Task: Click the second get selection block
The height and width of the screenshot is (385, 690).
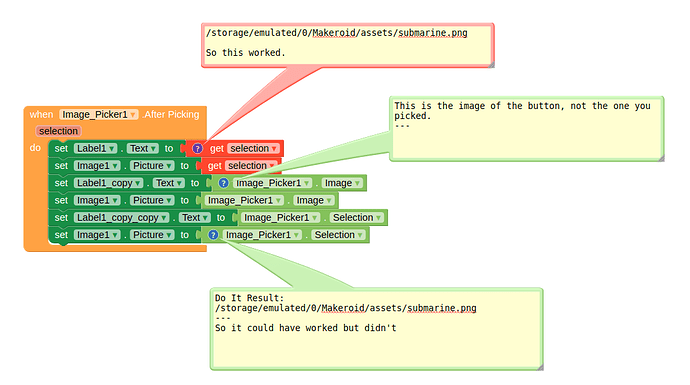Action: coord(239,166)
